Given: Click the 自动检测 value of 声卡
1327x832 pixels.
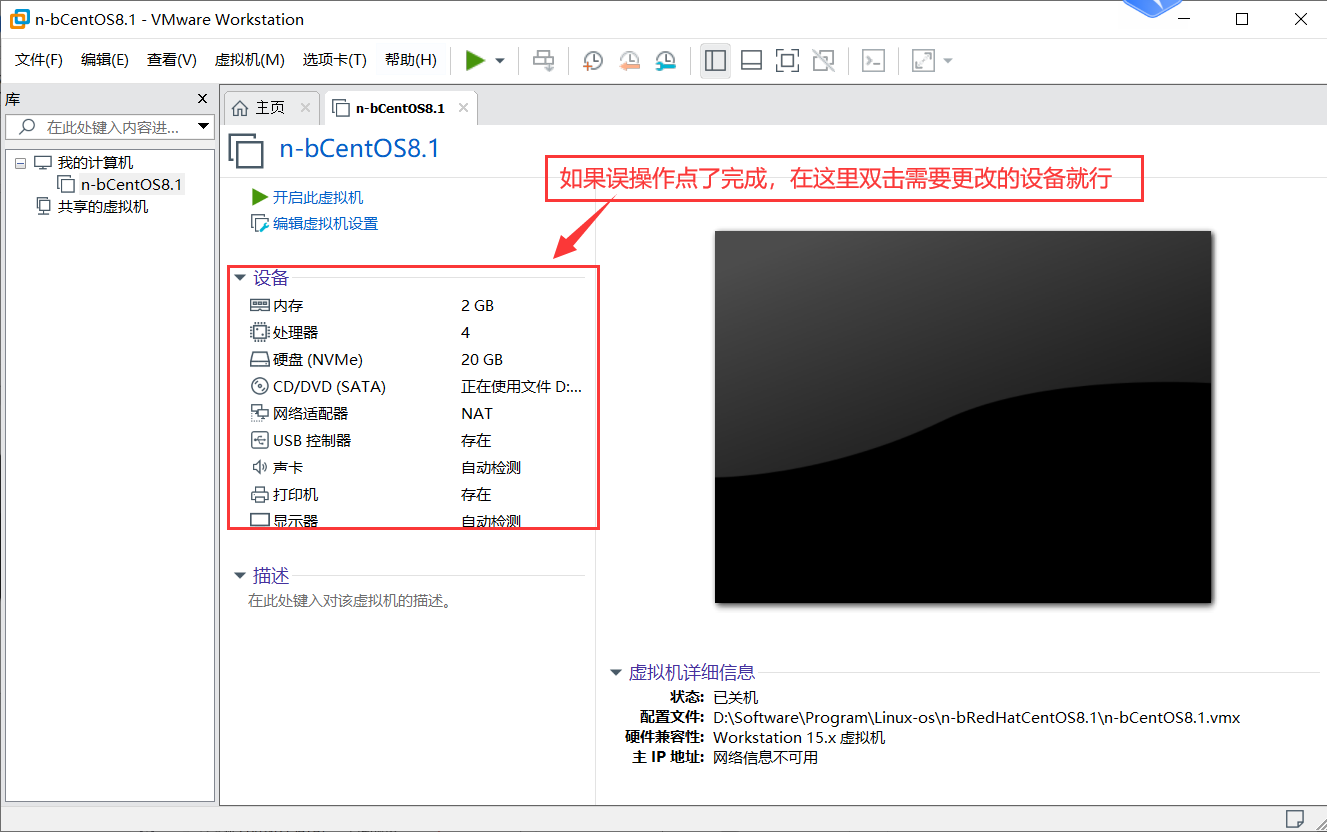Looking at the screenshot, I should click(491, 467).
